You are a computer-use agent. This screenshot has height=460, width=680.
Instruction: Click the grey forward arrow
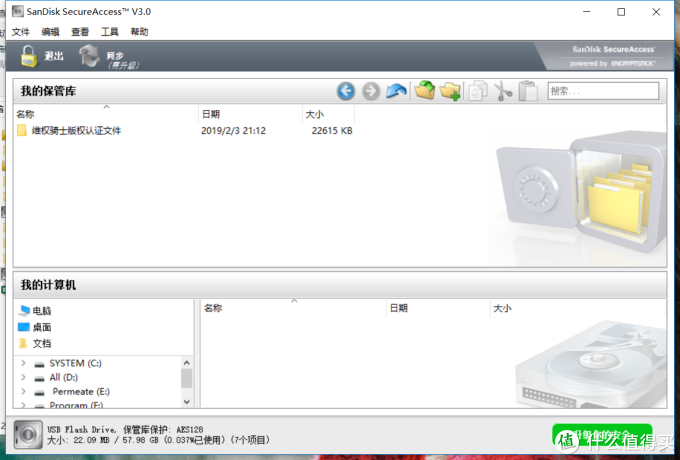click(371, 91)
